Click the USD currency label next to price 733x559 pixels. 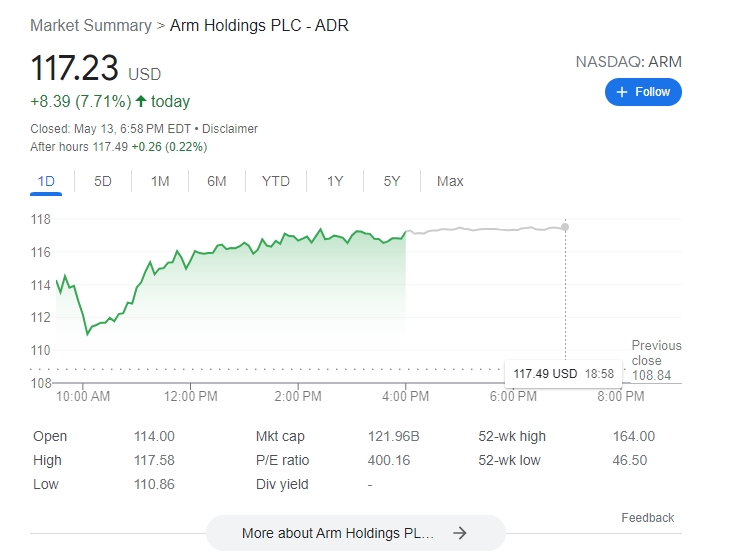(144, 74)
